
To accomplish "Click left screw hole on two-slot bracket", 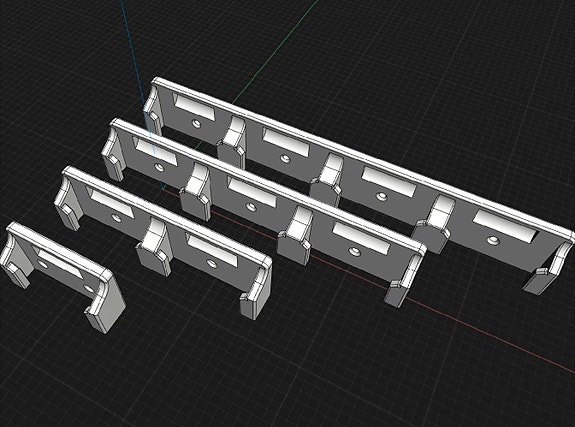I will [x=117, y=218].
